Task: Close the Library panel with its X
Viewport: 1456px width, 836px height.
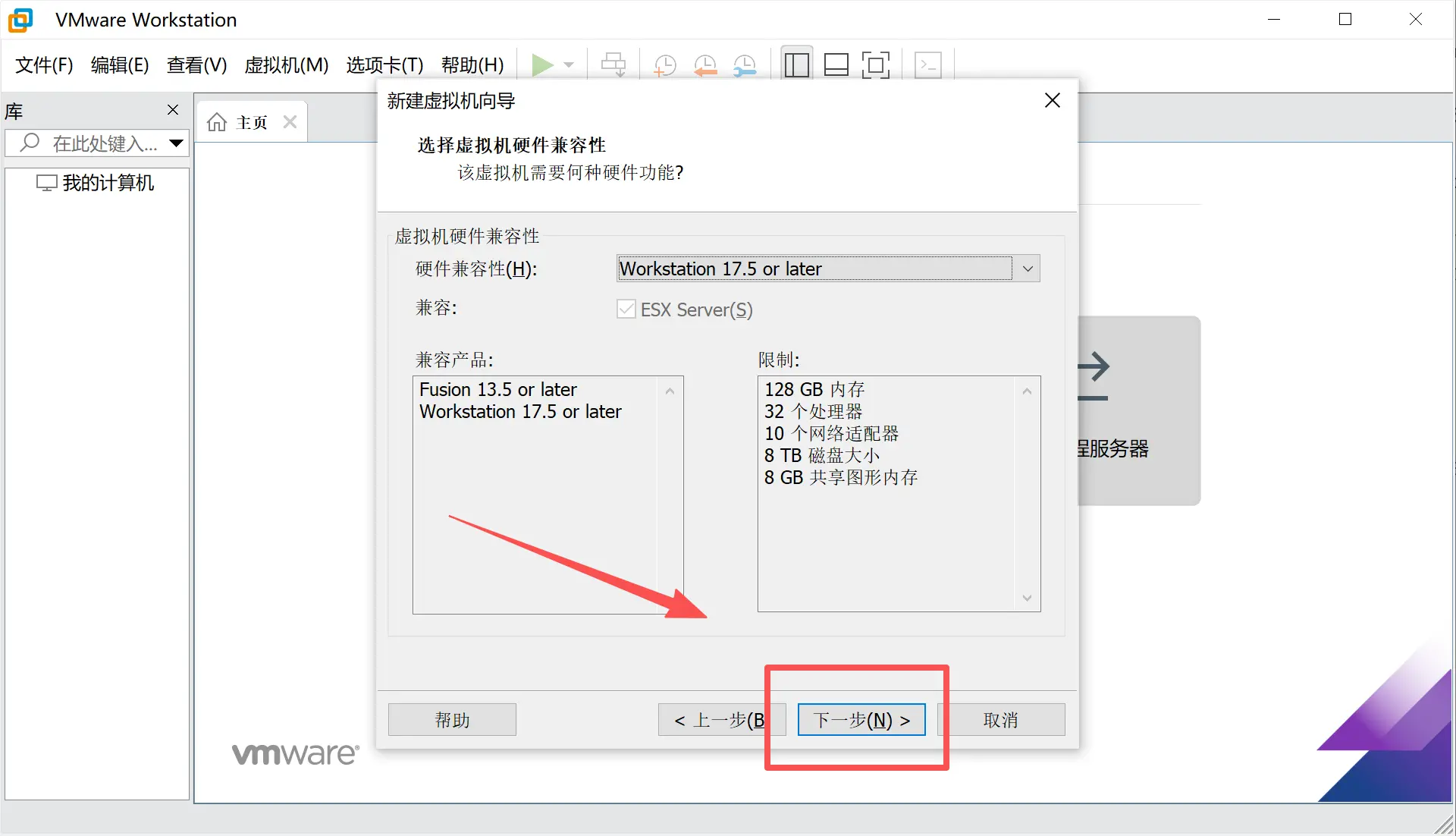Action: [173, 110]
